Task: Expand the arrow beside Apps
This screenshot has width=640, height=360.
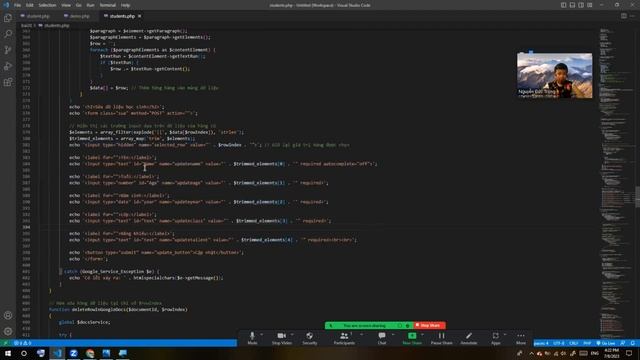Action: pos(505,334)
